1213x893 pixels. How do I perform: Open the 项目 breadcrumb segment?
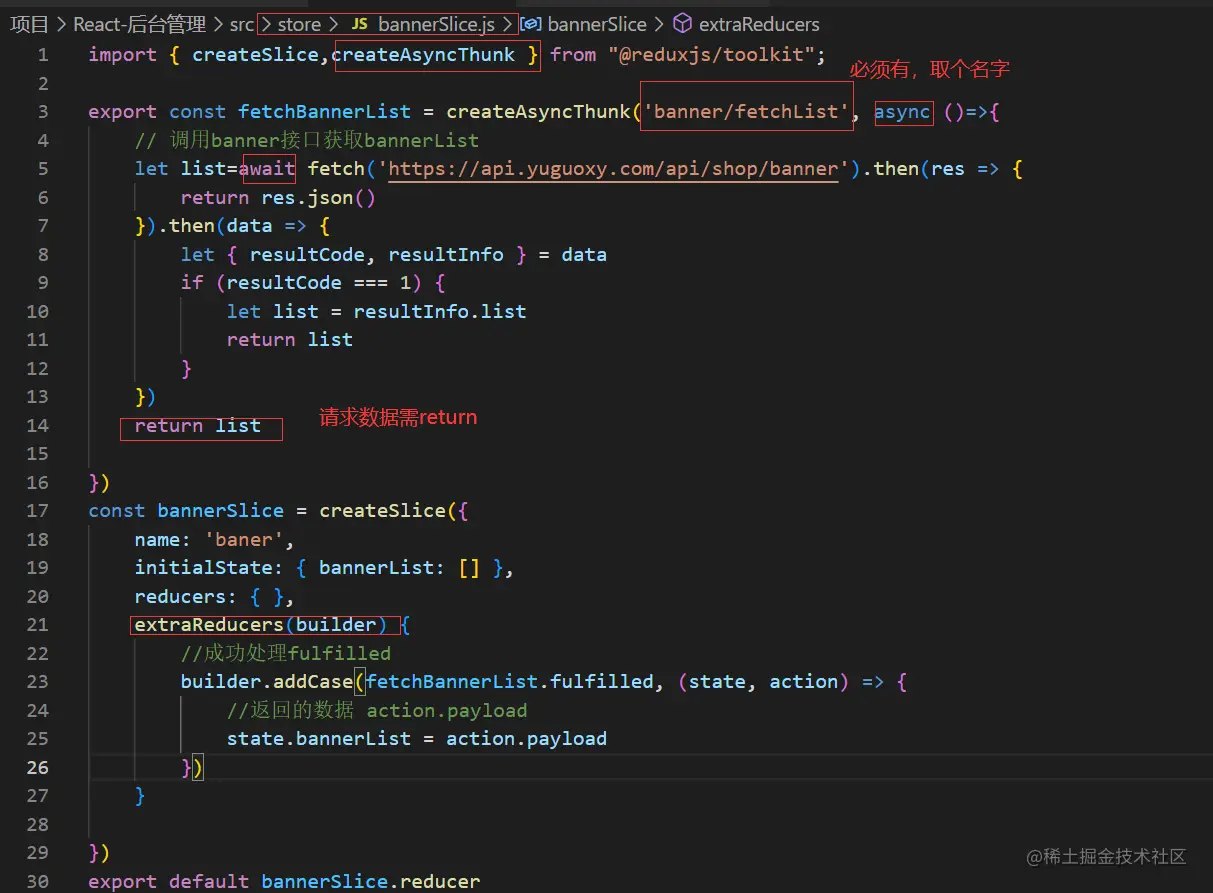click(x=29, y=24)
